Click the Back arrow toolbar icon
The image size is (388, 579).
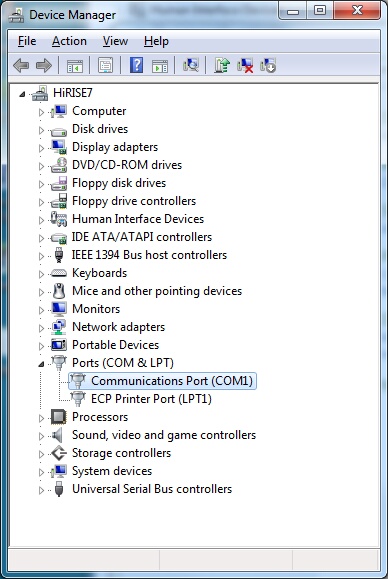coord(21,66)
